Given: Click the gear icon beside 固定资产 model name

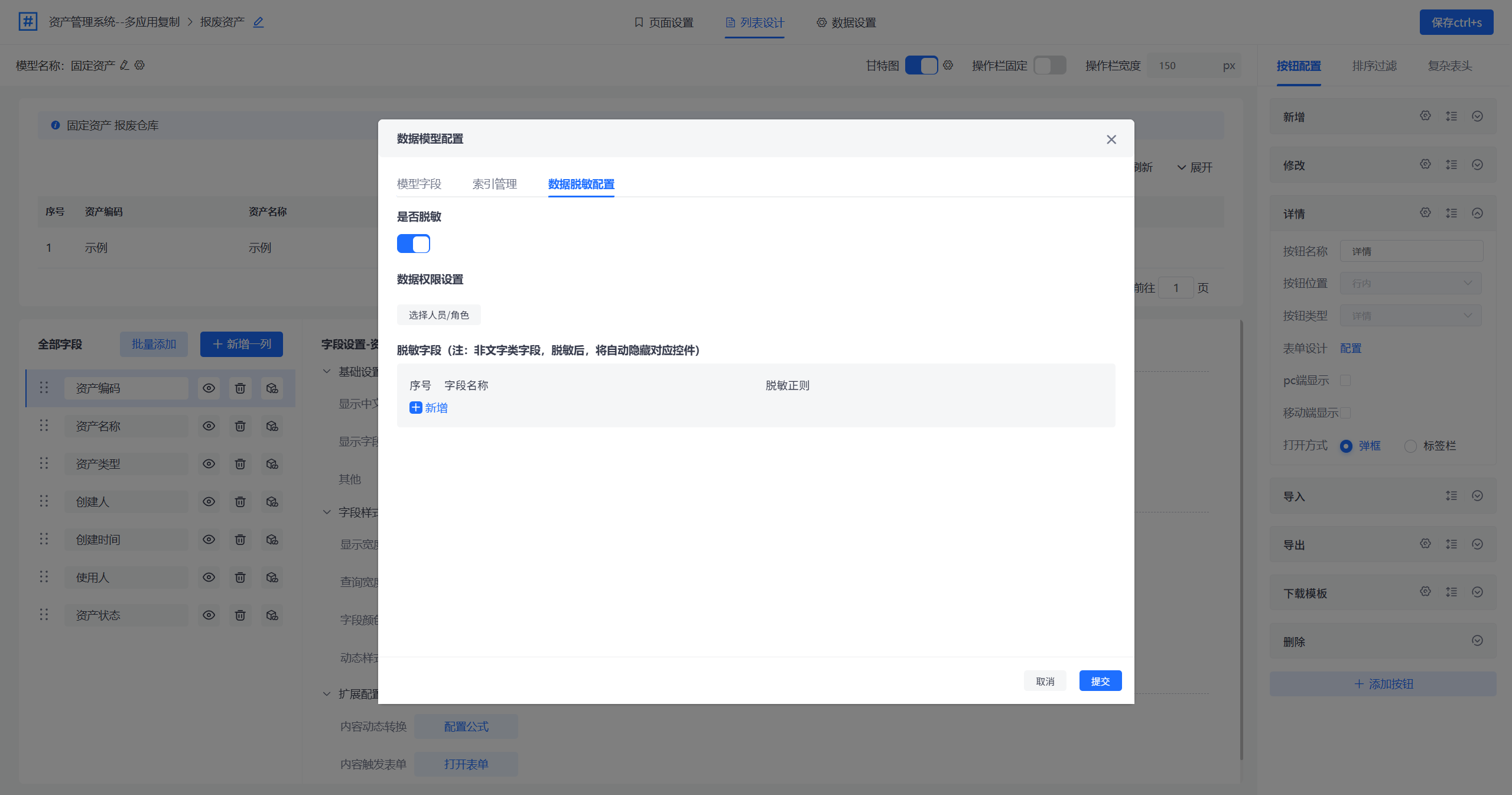Looking at the screenshot, I should pos(139,65).
